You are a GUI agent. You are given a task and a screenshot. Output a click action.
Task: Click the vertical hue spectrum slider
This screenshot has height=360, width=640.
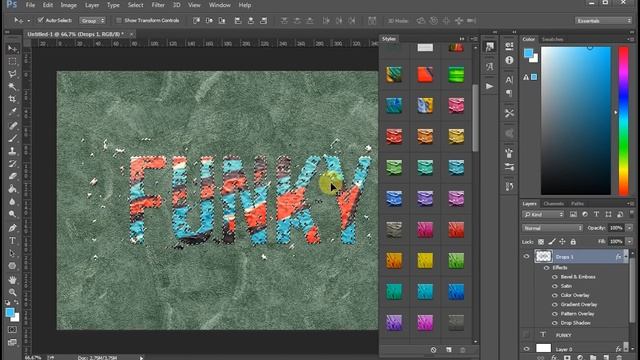click(623, 121)
